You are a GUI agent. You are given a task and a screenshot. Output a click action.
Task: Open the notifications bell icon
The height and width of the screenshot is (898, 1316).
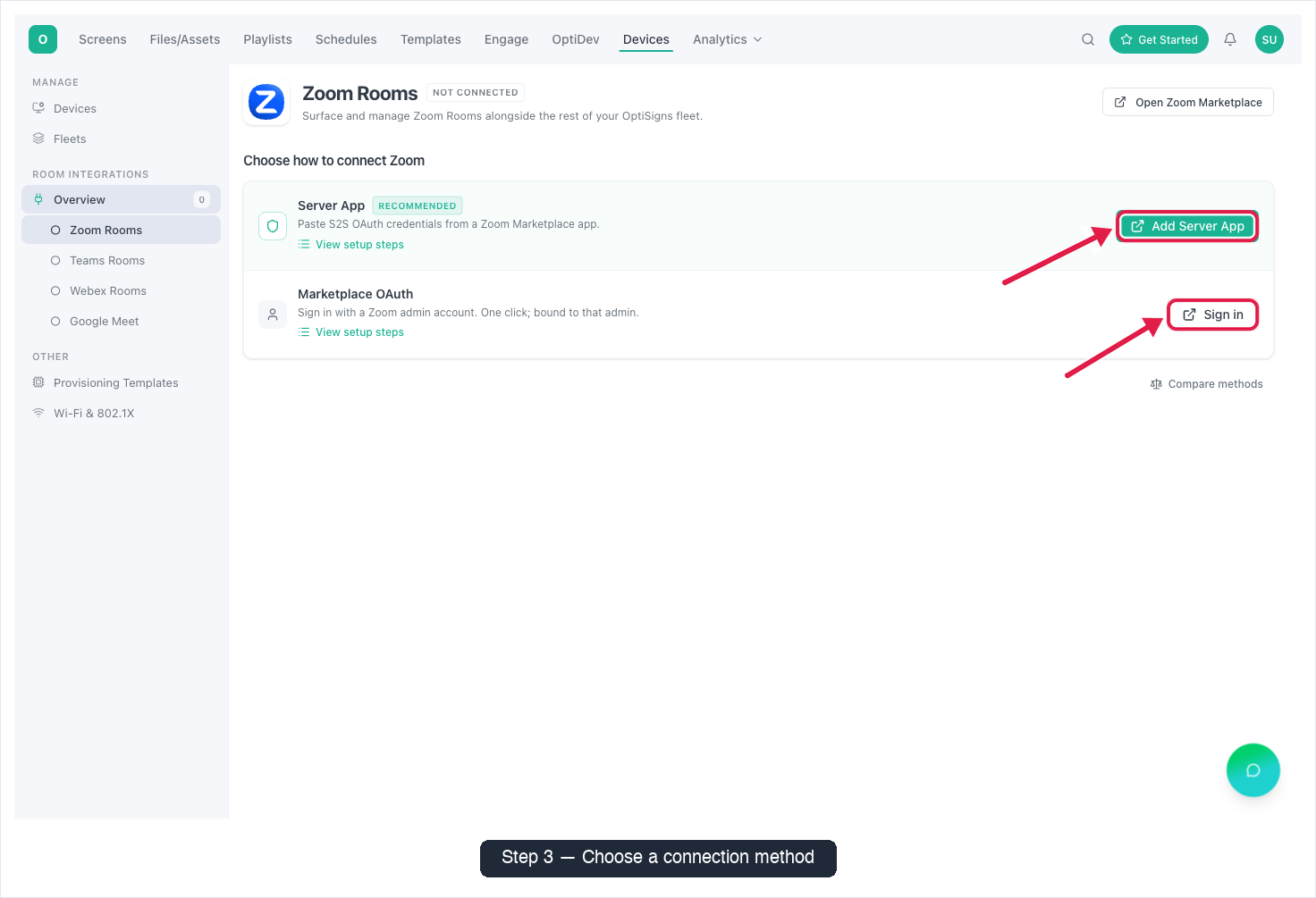(x=1230, y=39)
